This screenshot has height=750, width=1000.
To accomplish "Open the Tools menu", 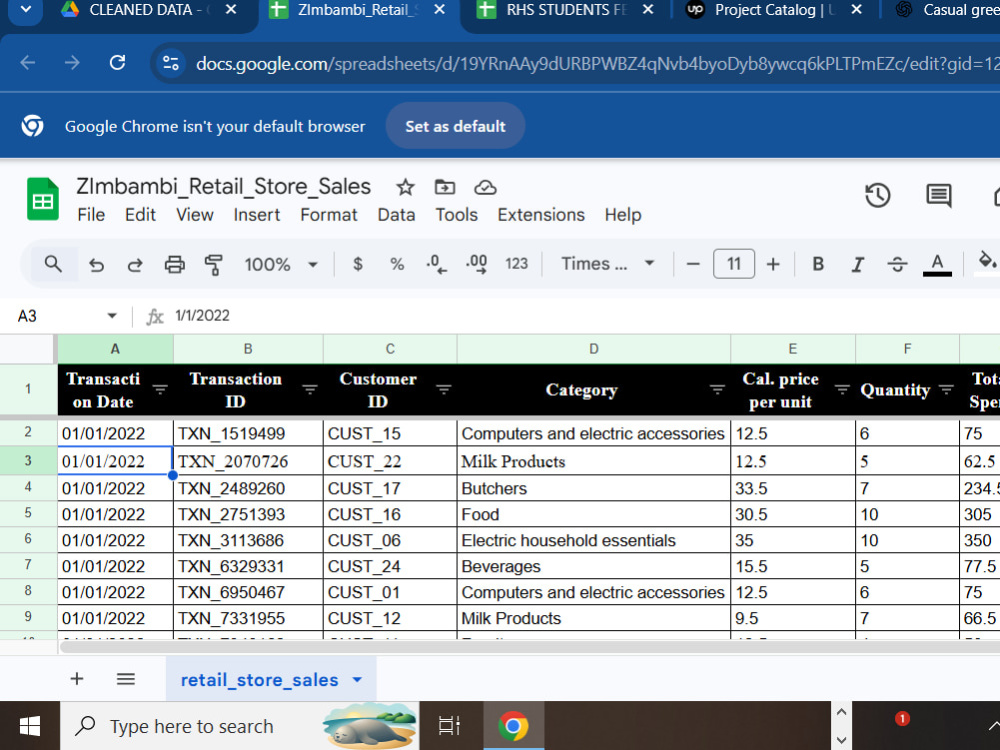I will point(457,215).
